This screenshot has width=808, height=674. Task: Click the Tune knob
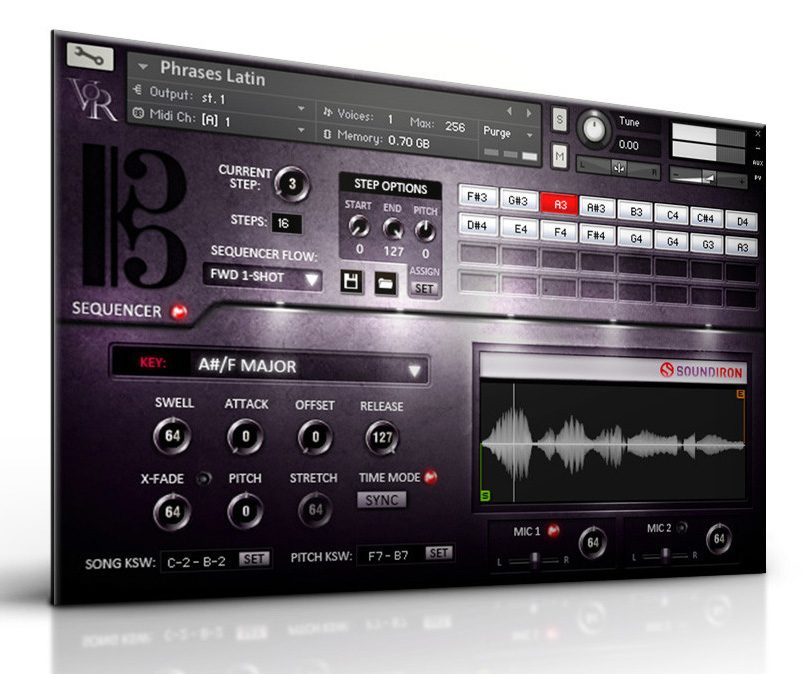593,128
